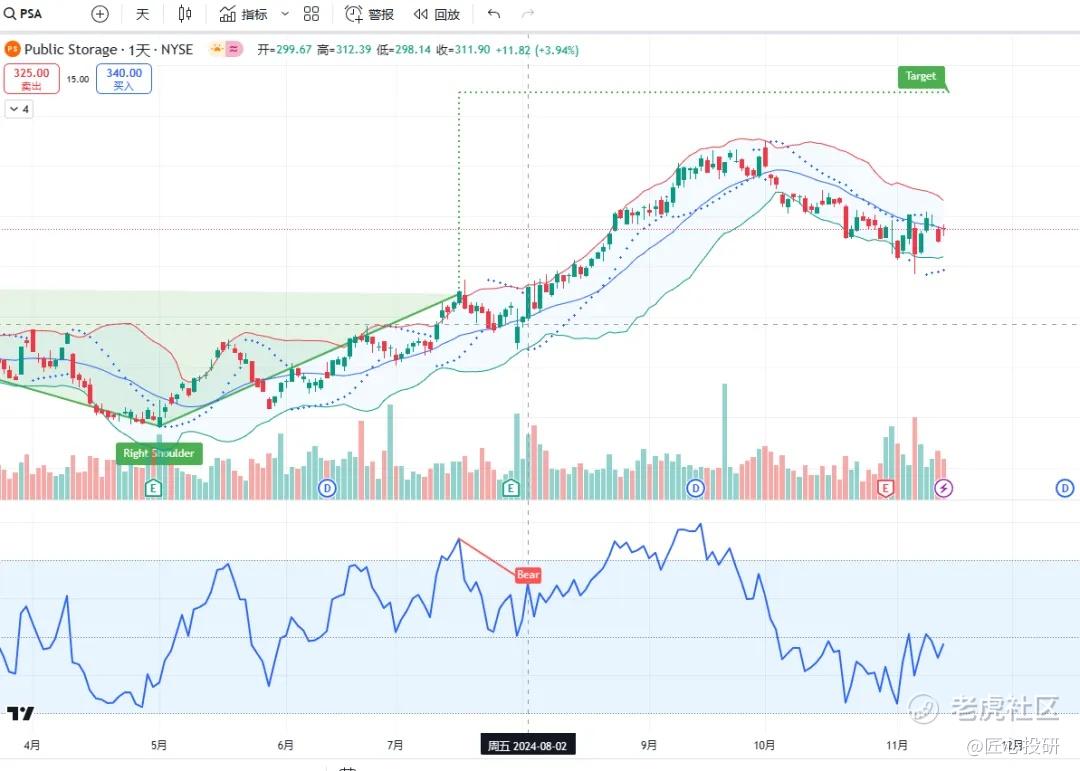Image resolution: width=1080 pixels, height=771 pixels.
Task: Create an alert with 警报 button
Action: (369, 14)
